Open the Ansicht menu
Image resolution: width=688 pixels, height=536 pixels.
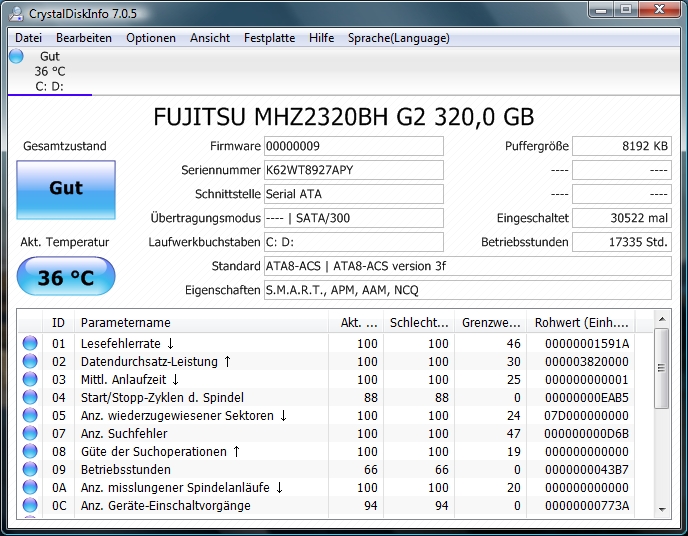210,38
